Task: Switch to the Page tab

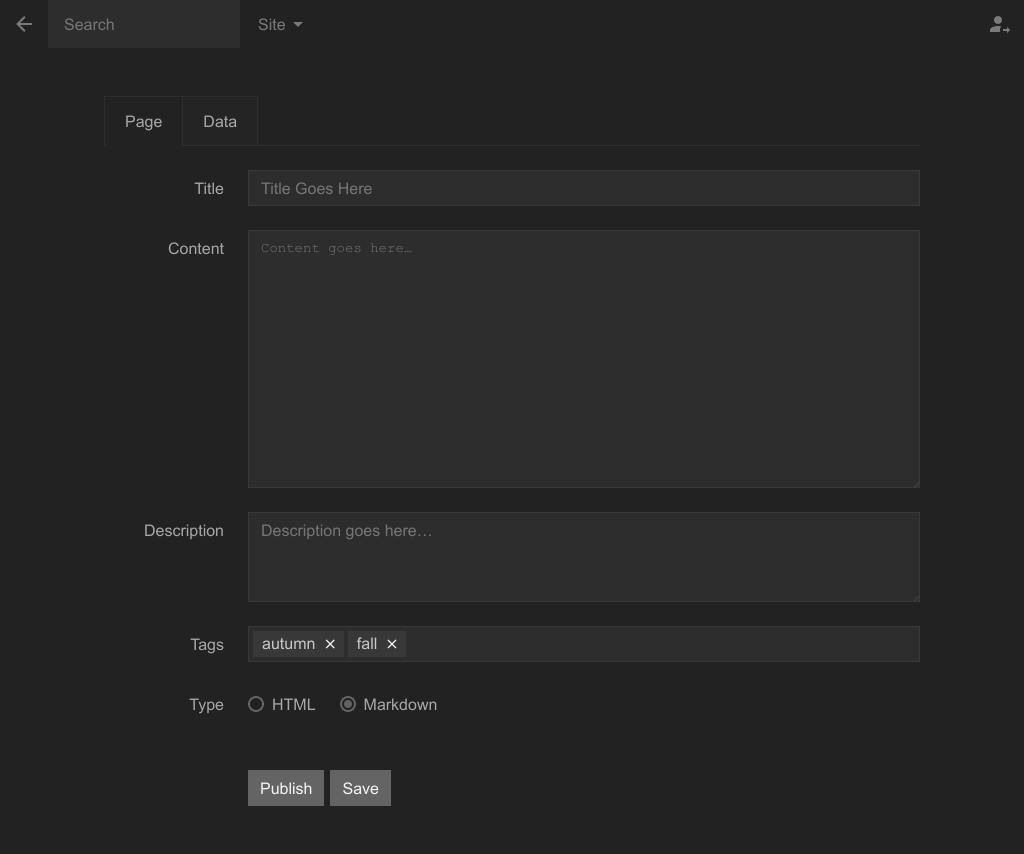Action: tap(143, 121)
